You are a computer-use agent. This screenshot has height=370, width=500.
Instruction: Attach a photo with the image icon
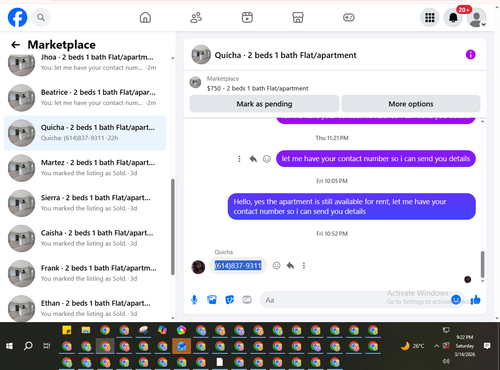pyautogui.click(x=212, y=300)
